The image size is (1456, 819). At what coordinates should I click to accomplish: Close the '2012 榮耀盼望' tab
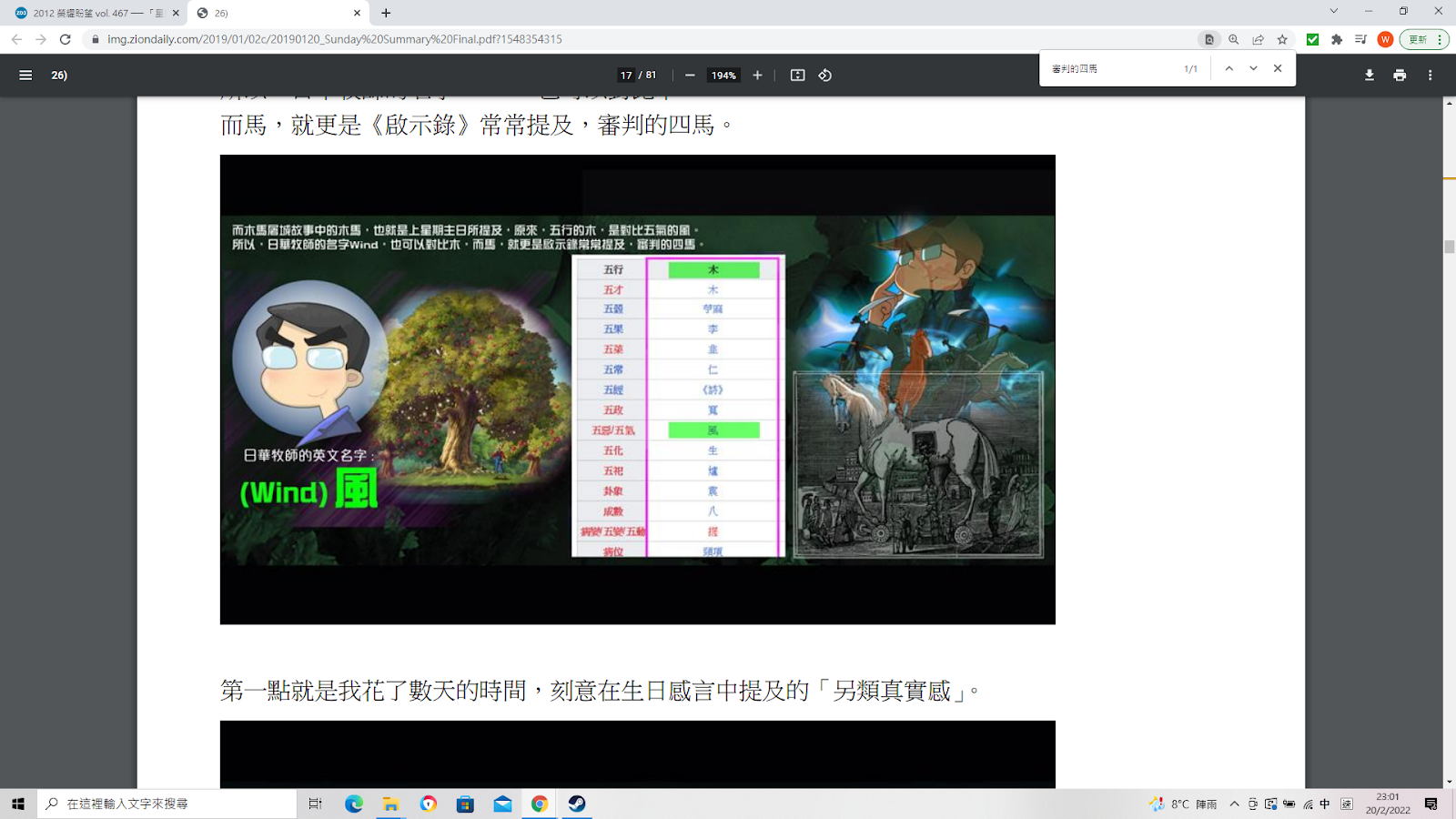[x=176, y=13]
